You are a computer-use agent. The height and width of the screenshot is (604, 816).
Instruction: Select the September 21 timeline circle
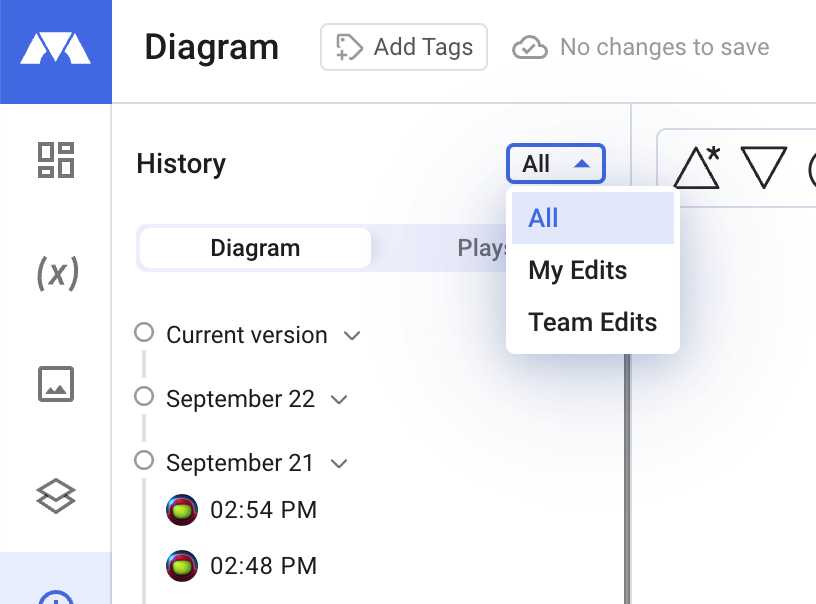coord(144,460)
